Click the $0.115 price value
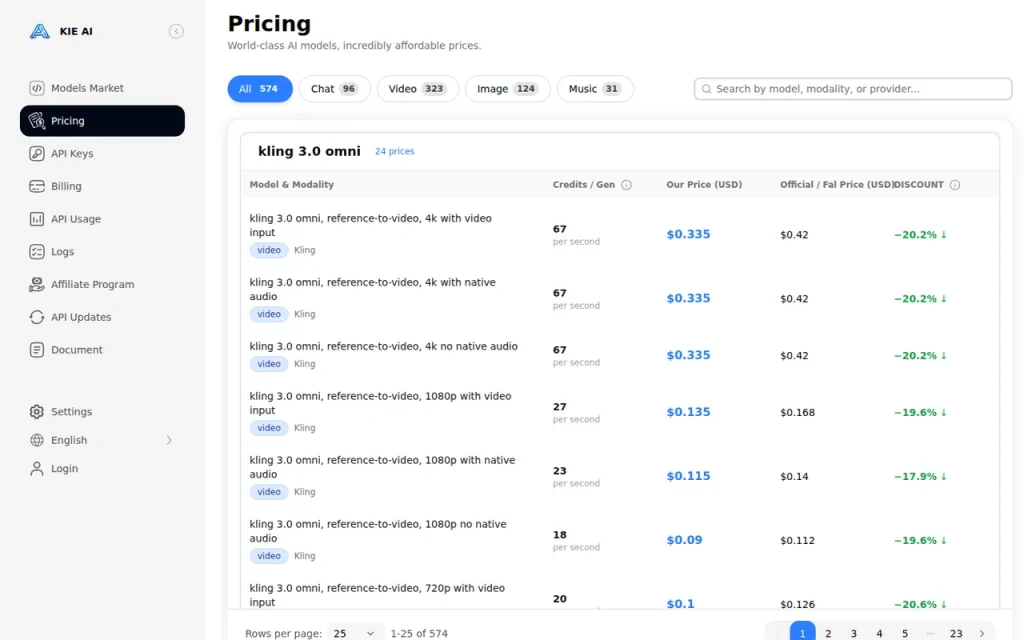1024x640 pixels. [688, 476]
